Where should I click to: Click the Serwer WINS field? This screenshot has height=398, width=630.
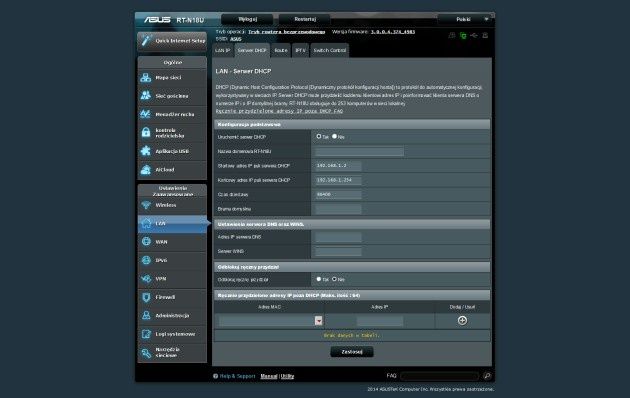pos(338,251)
